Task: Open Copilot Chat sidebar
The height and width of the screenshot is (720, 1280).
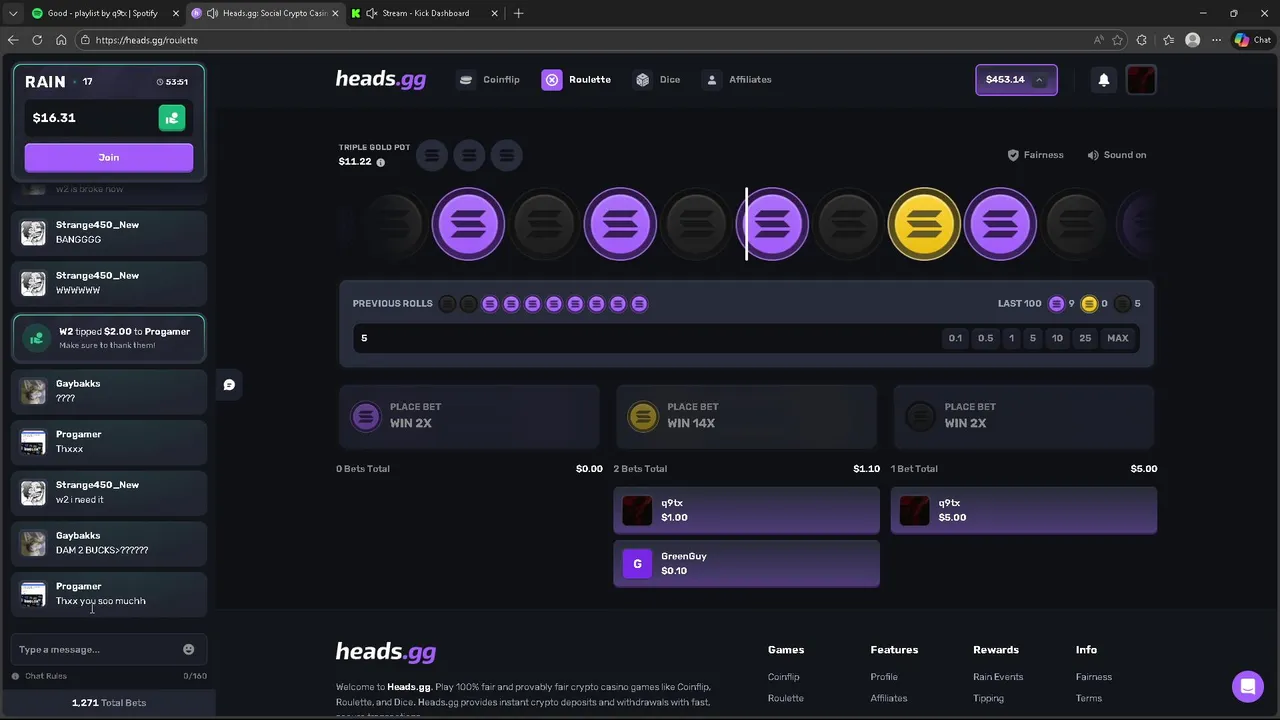Action: tap(1253, 40)
